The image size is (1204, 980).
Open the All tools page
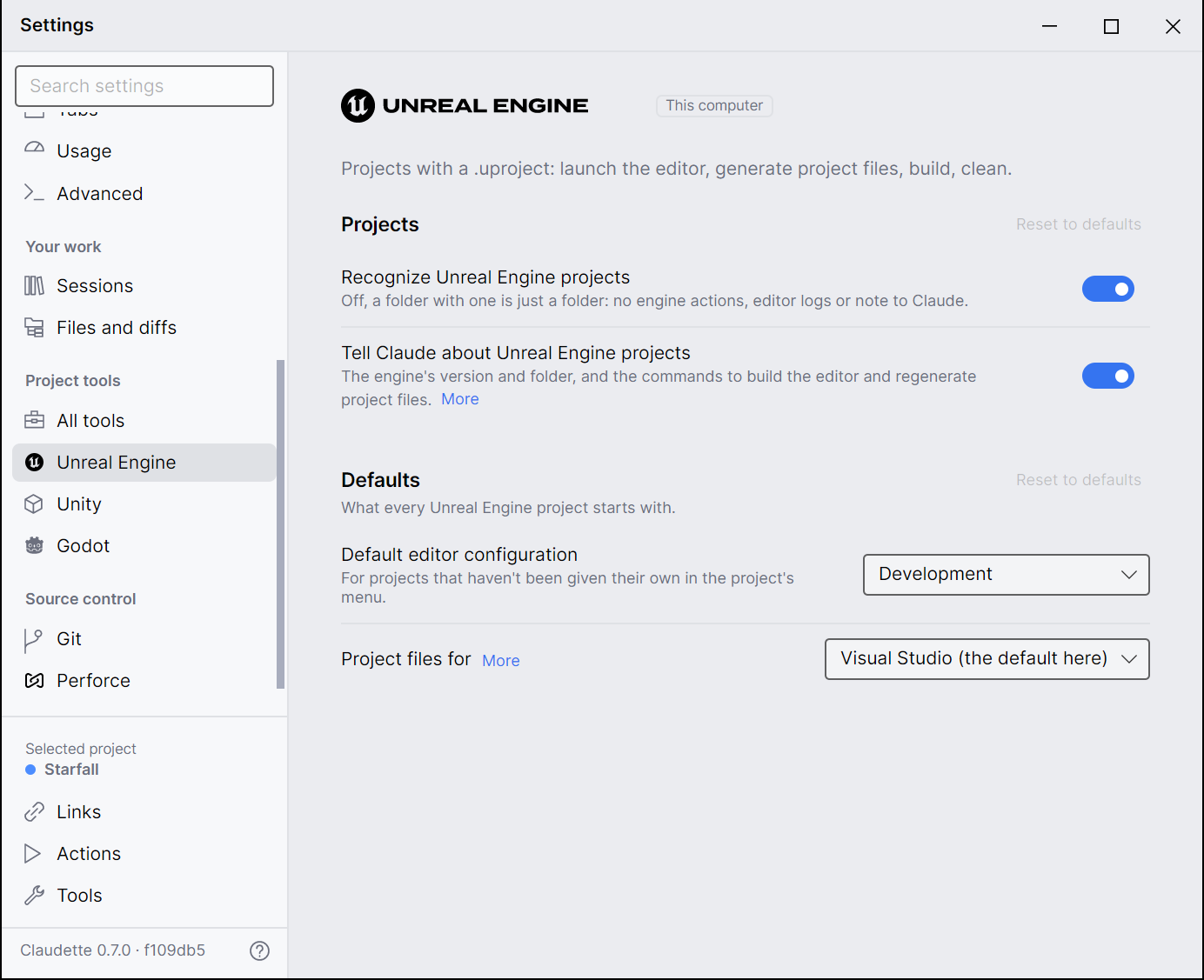click(144, 420)
